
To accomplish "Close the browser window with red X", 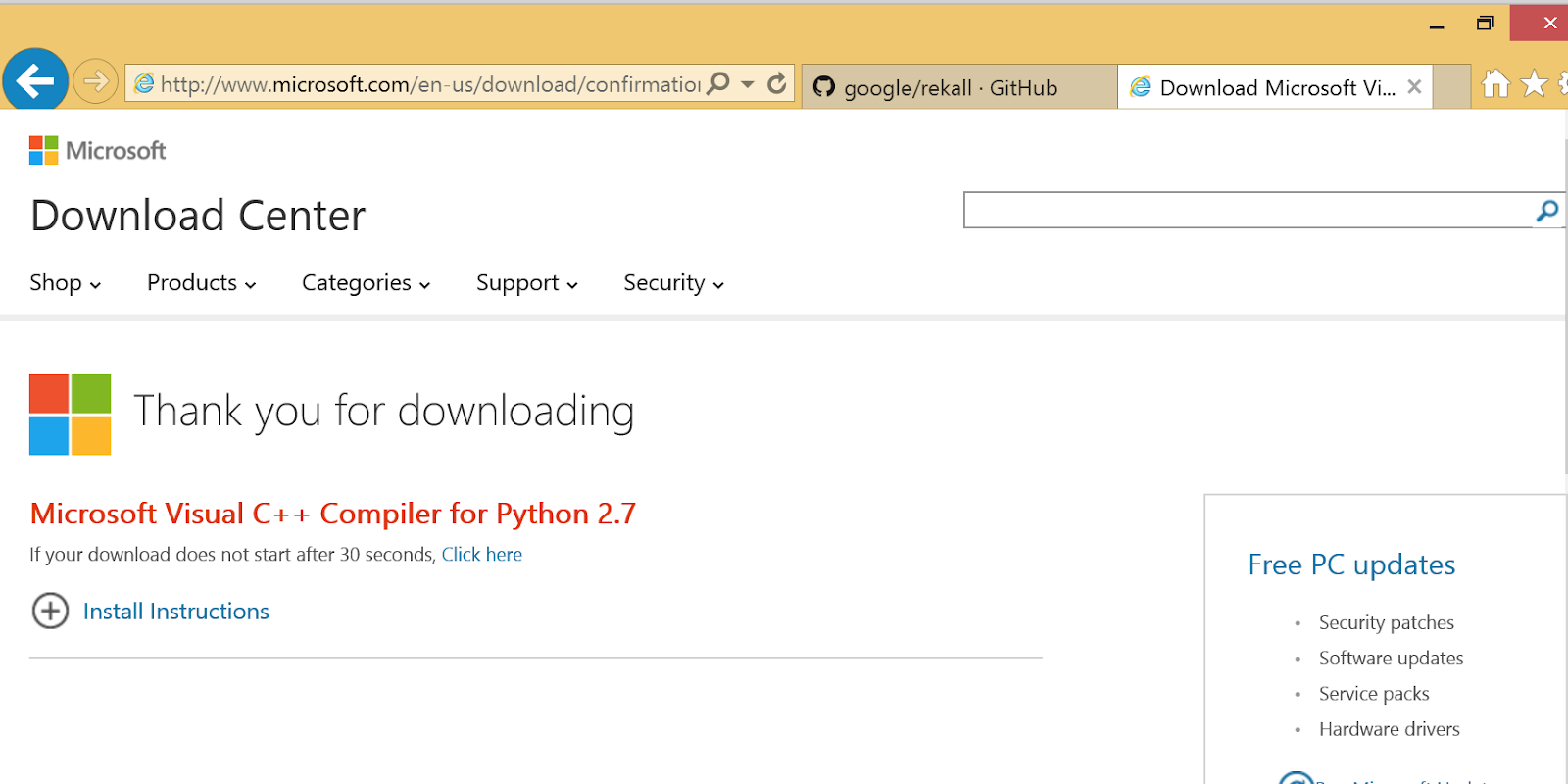I will [1541, 24].
